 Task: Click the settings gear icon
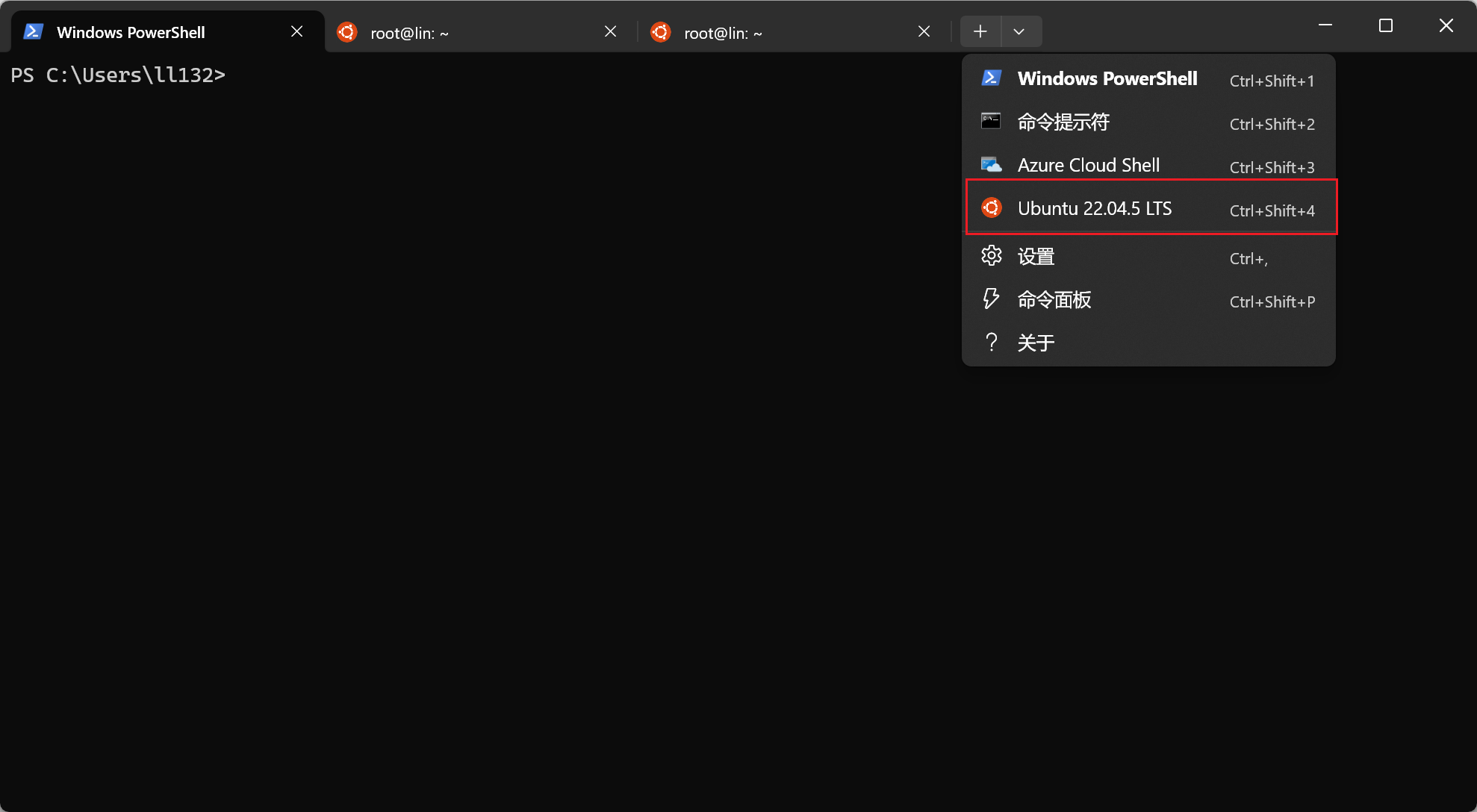[x=991, y=256]
